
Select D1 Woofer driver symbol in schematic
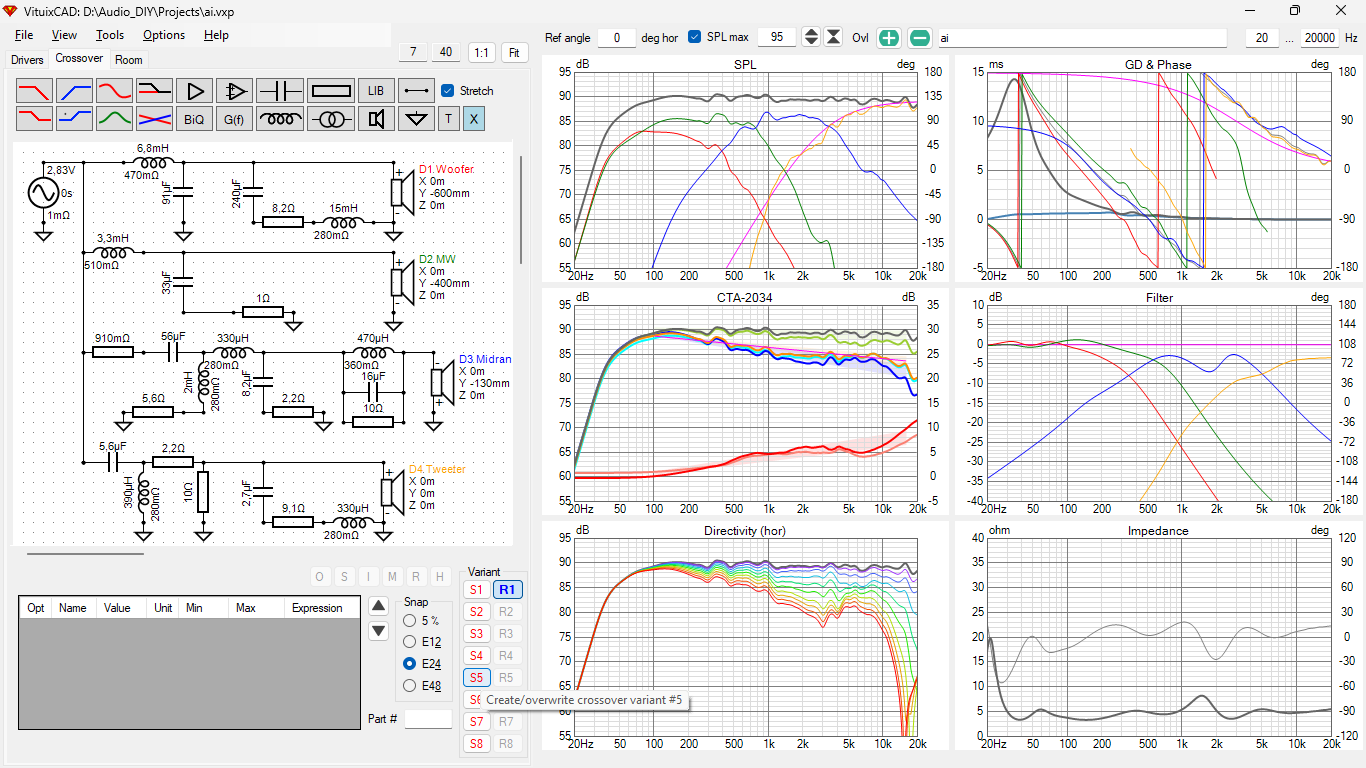click(x=401, y=193)
